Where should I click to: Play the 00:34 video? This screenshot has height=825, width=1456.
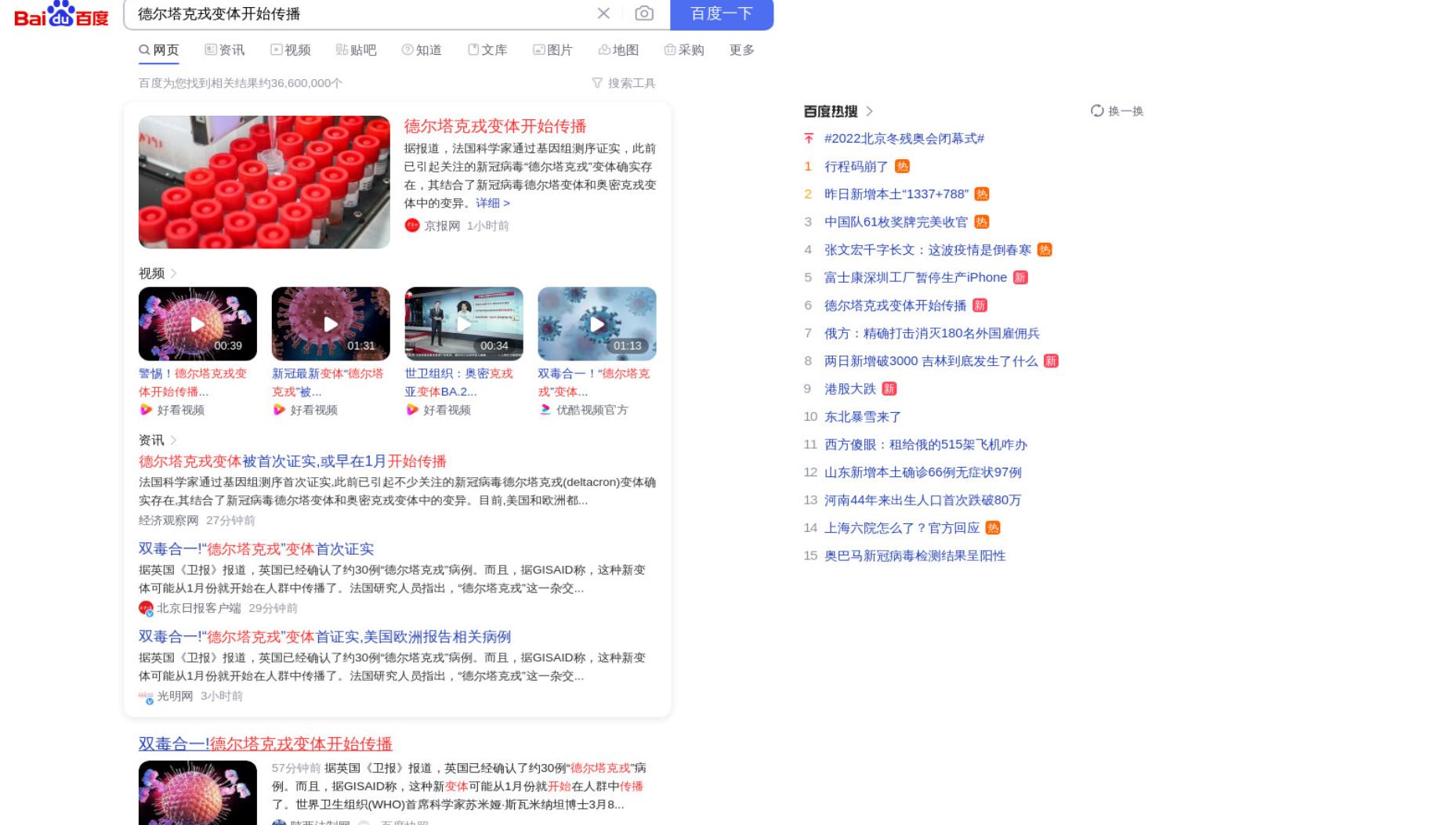(x=464, y=324)
